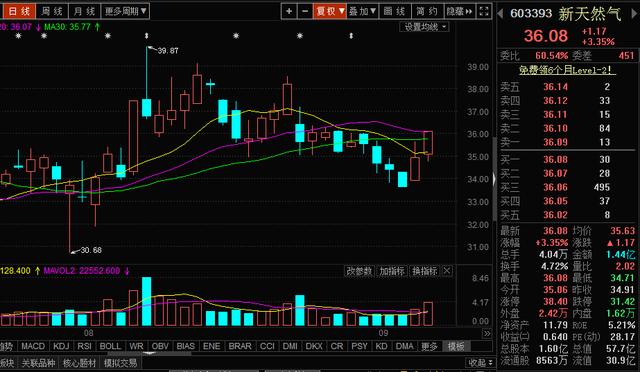Open the 免费领6个月Level-2 promo link
This screenshot has width=640, height=372.
click(567, 70)
